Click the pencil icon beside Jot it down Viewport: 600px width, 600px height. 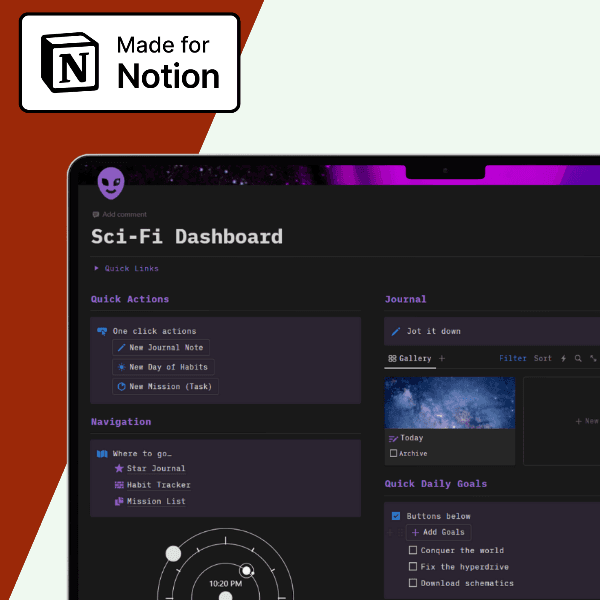tap(396, 331)
